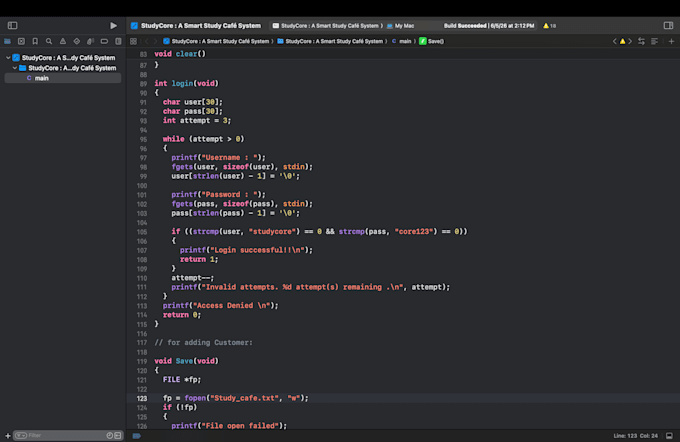Select the StudyCore project root row
The height and width of the screenshot is (442, 680).
63,57
